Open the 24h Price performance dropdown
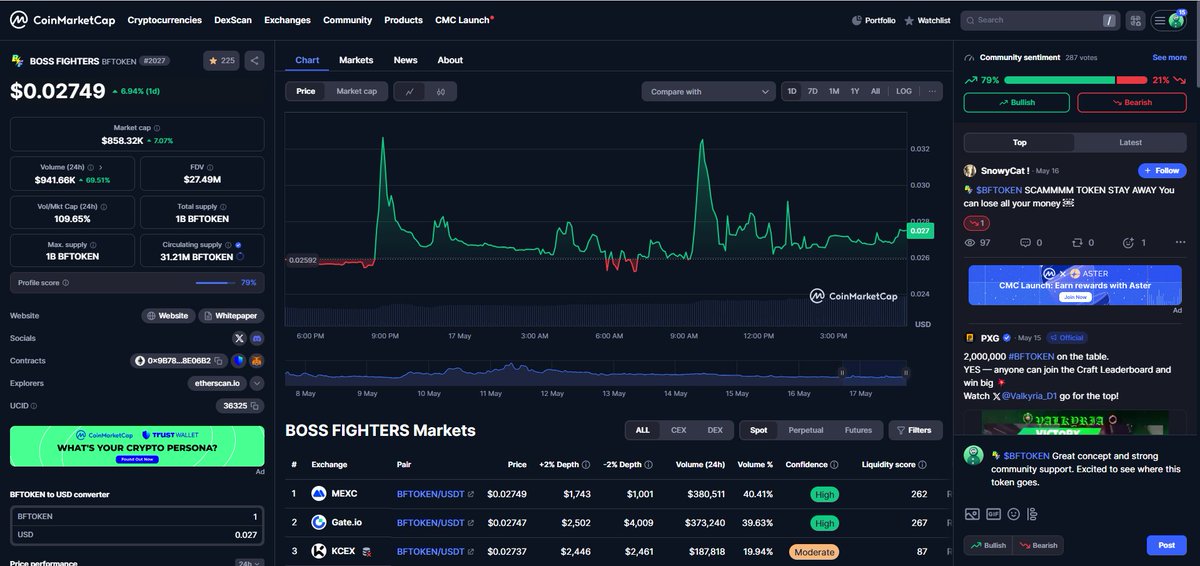 [249, 563]
